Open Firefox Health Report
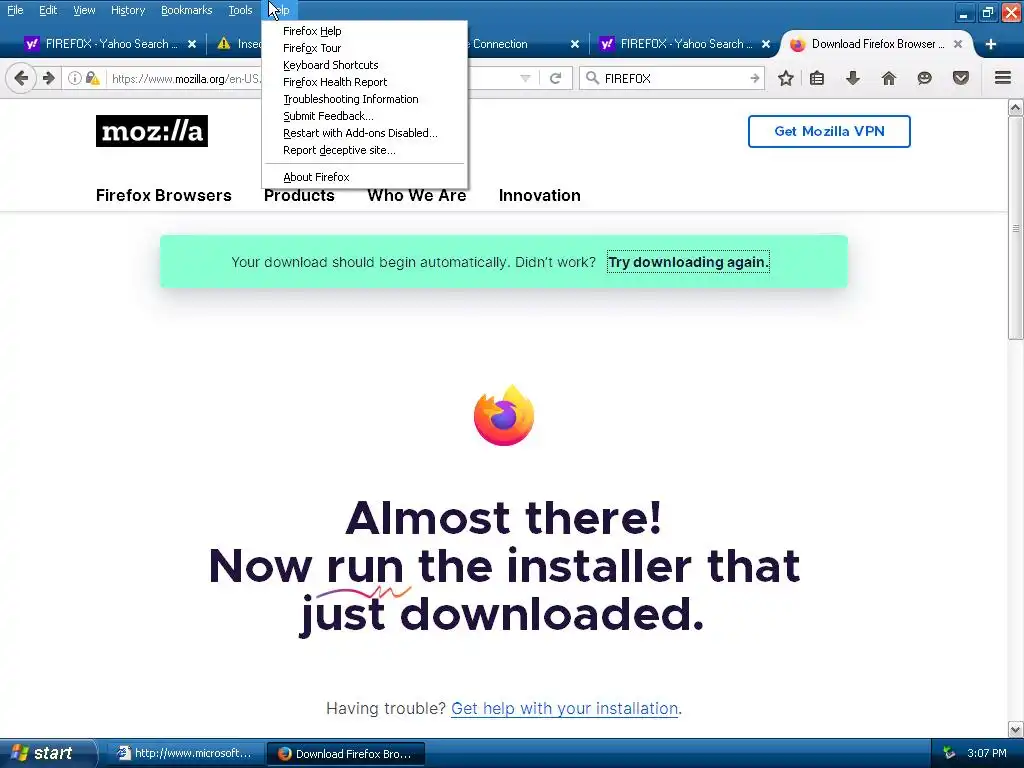 pyautogui.click(x=364, y=82)
